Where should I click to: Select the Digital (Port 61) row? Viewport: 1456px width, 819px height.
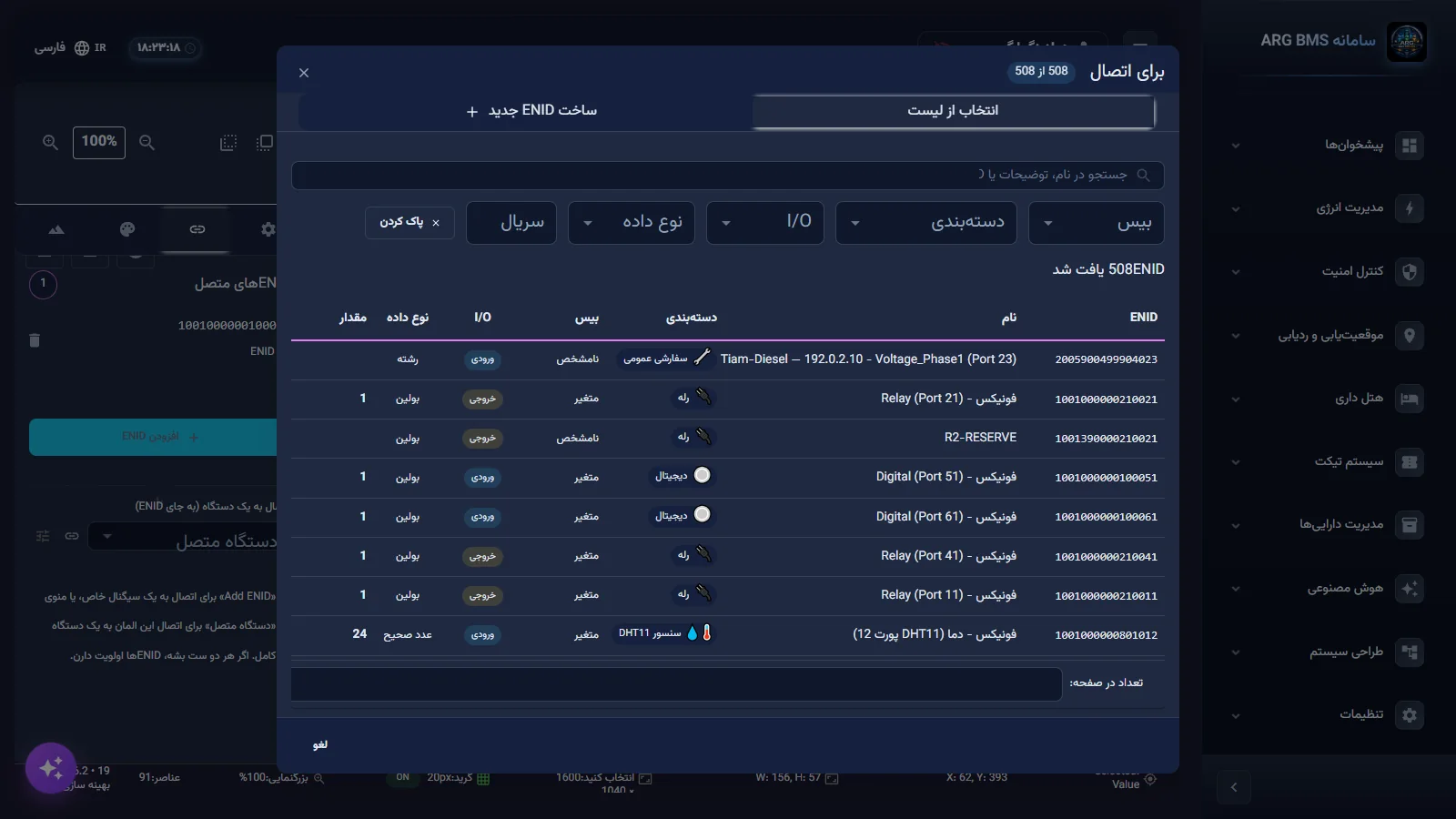(x=727, y=516)
